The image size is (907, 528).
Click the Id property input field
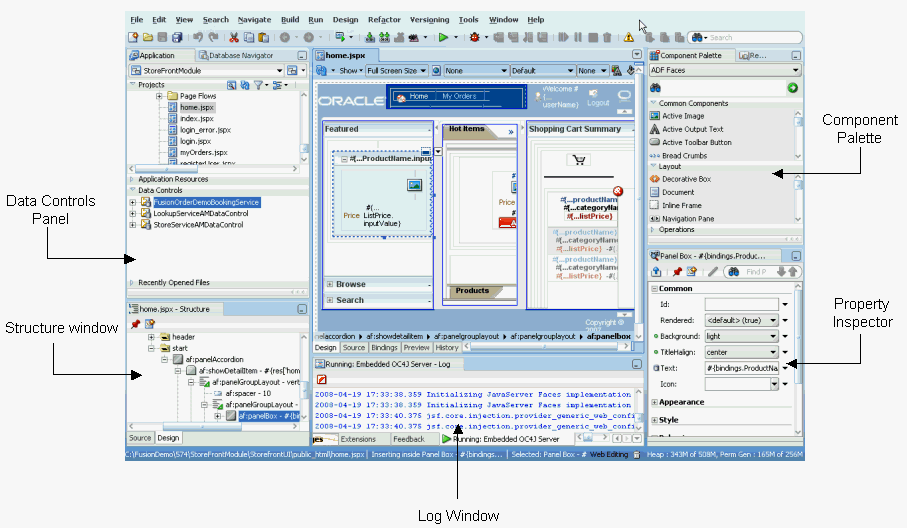click(742, 304)
